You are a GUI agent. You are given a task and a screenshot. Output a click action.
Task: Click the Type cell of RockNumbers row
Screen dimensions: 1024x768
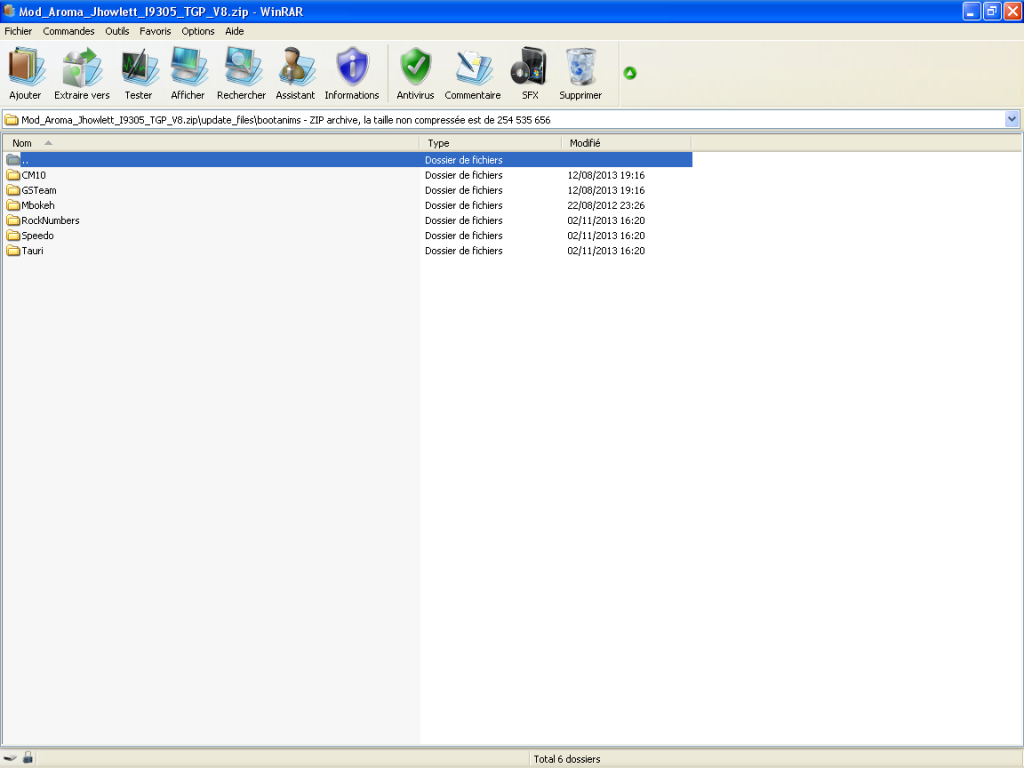click(464, 220)
